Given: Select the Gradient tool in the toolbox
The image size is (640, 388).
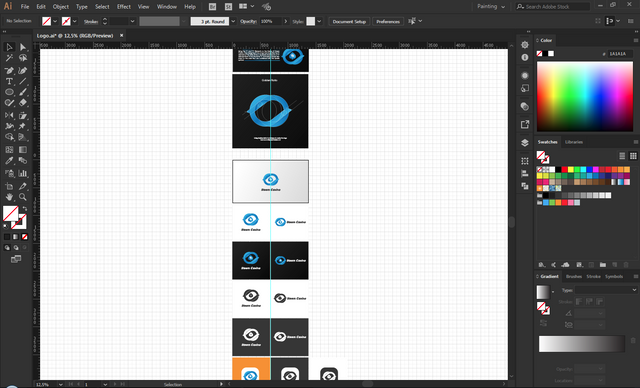Looking at the screenshot, I should click(x=22, y=150).
